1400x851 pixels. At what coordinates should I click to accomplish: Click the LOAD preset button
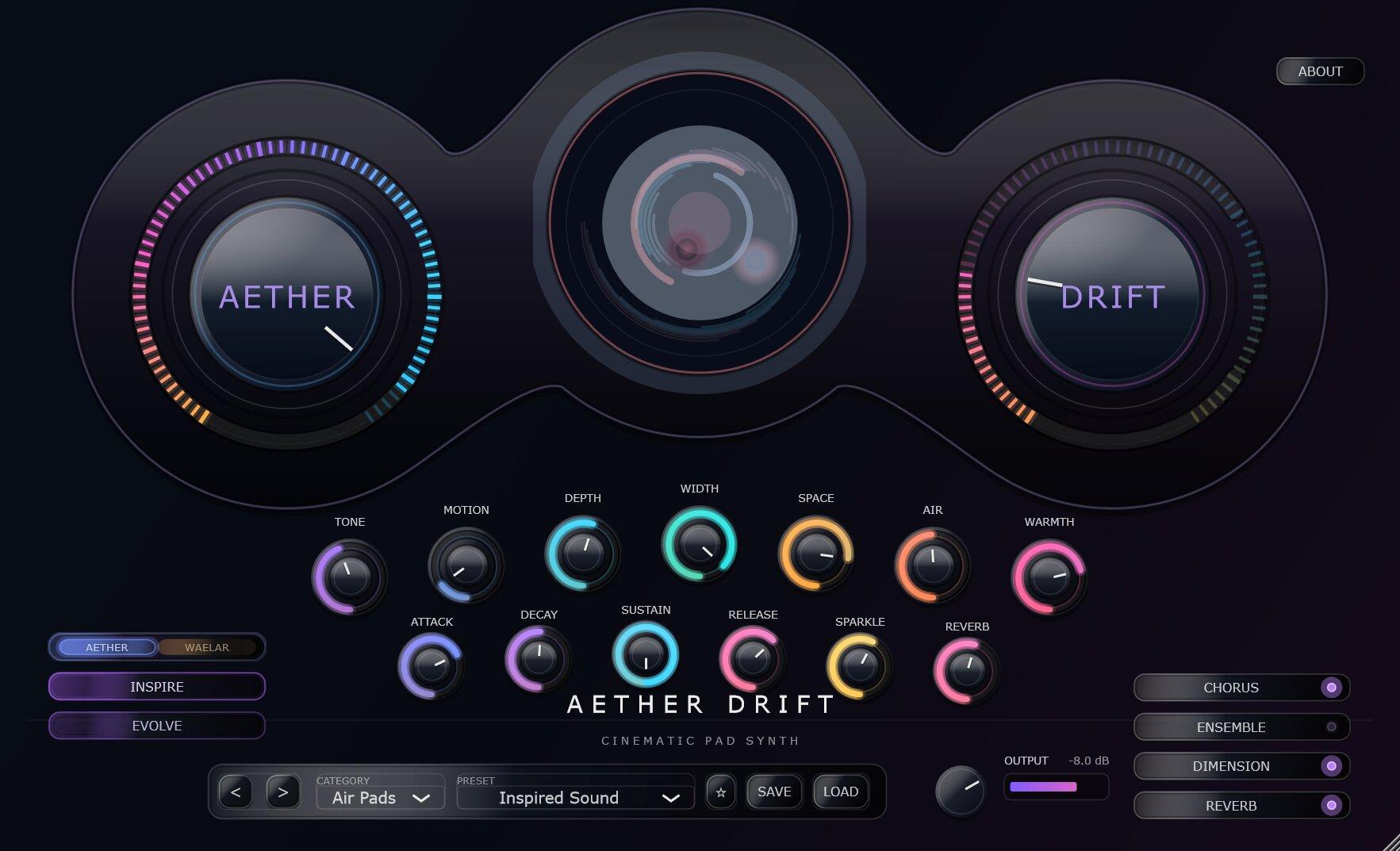[x=841, y=792]
